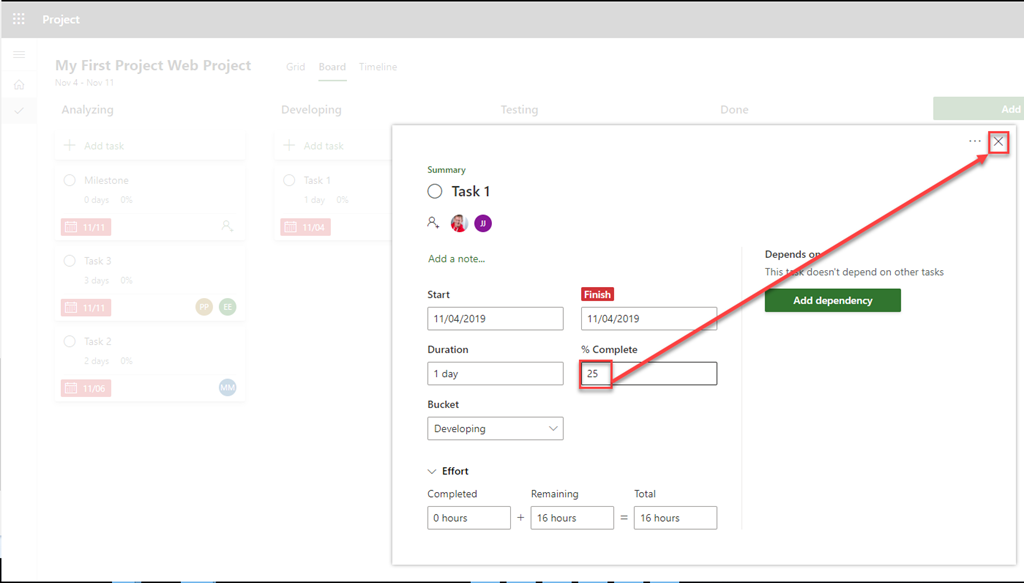Open the app launcher waffle icon

point(19,19)
